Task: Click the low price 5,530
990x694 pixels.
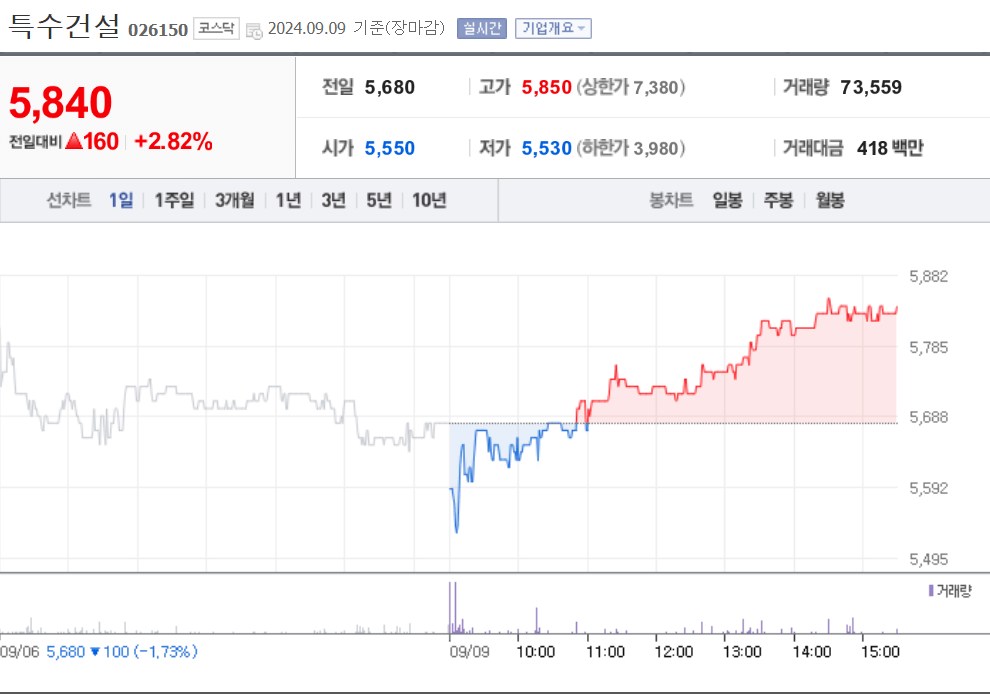Action: tap(546, 148)
